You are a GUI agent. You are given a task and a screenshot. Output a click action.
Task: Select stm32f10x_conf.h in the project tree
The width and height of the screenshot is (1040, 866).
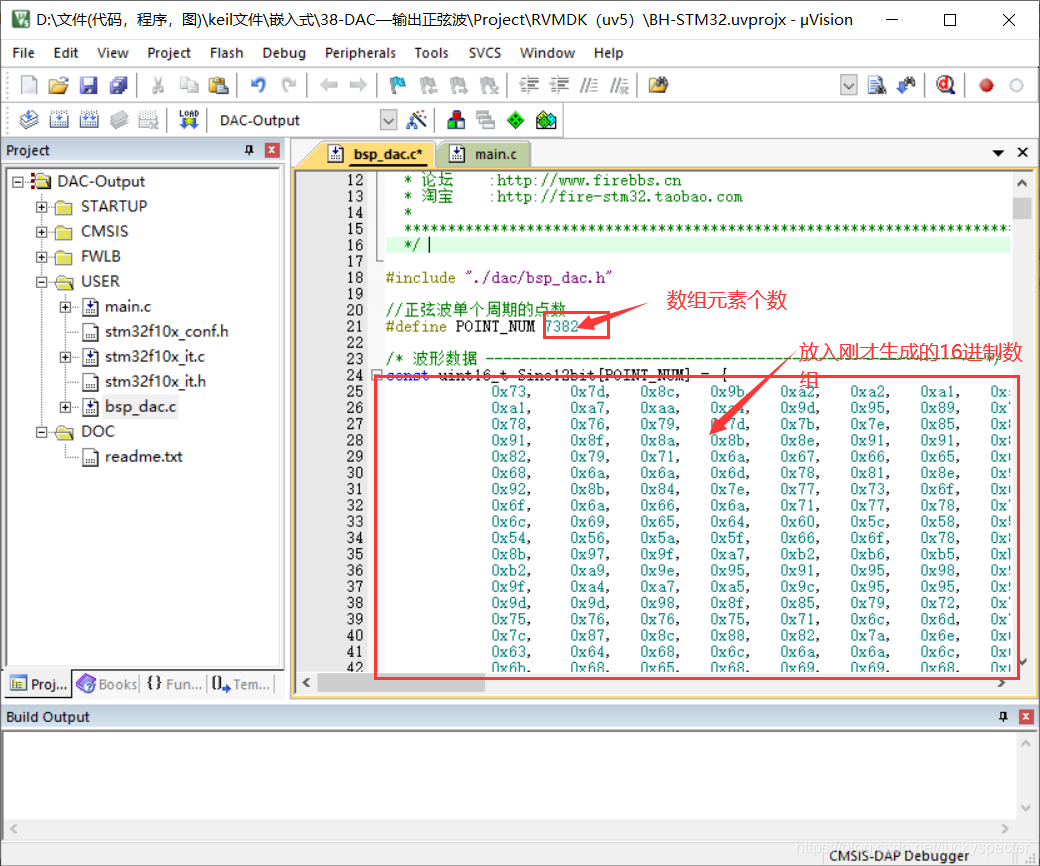166,331
